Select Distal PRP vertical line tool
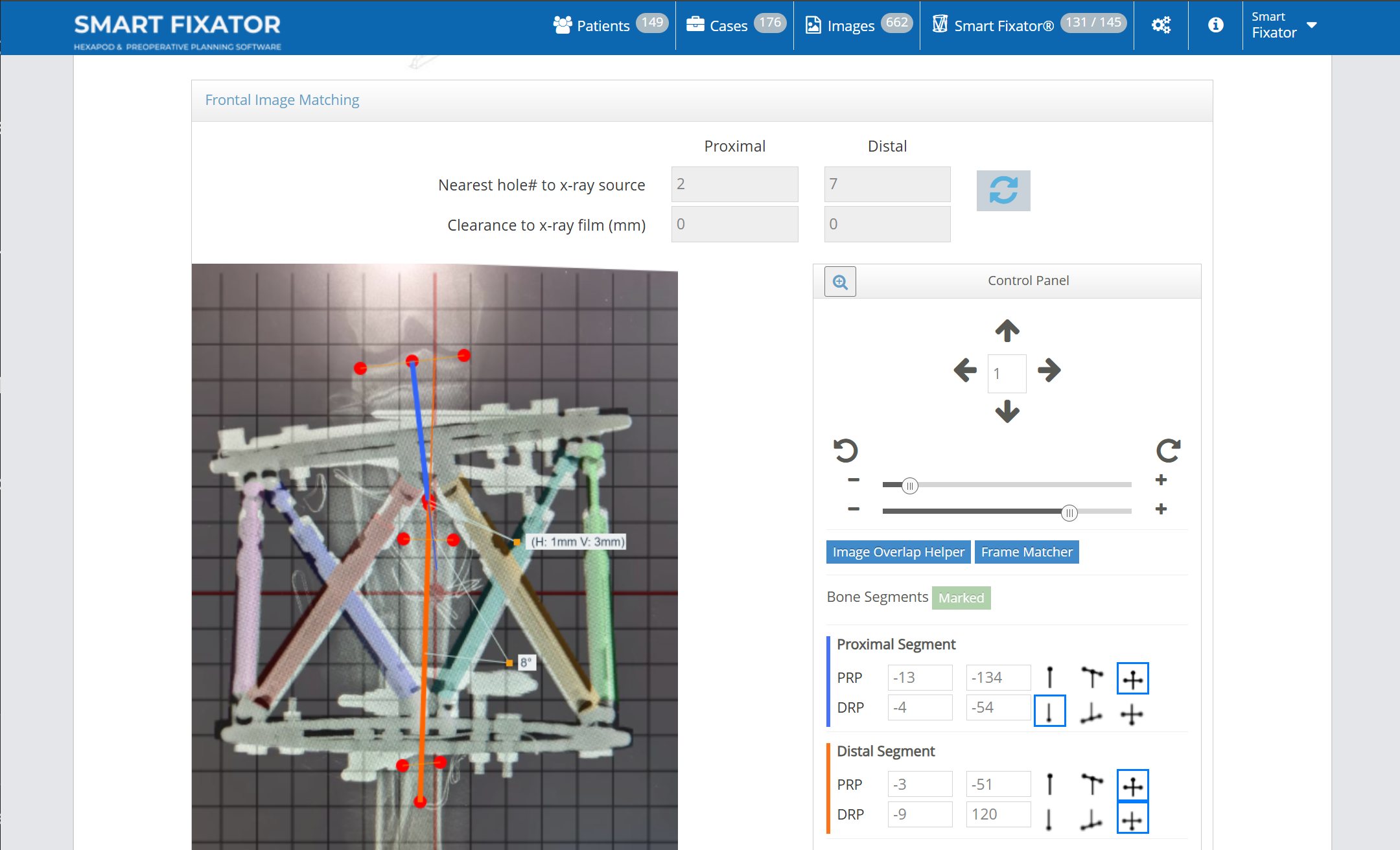The width and height of the screenshot is (1400, 850). pyautogui.click(x=1050, y=785)
